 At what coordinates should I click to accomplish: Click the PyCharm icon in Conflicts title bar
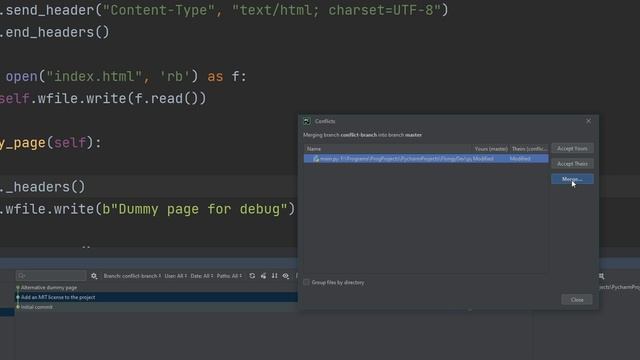click(x=307, y=121)
